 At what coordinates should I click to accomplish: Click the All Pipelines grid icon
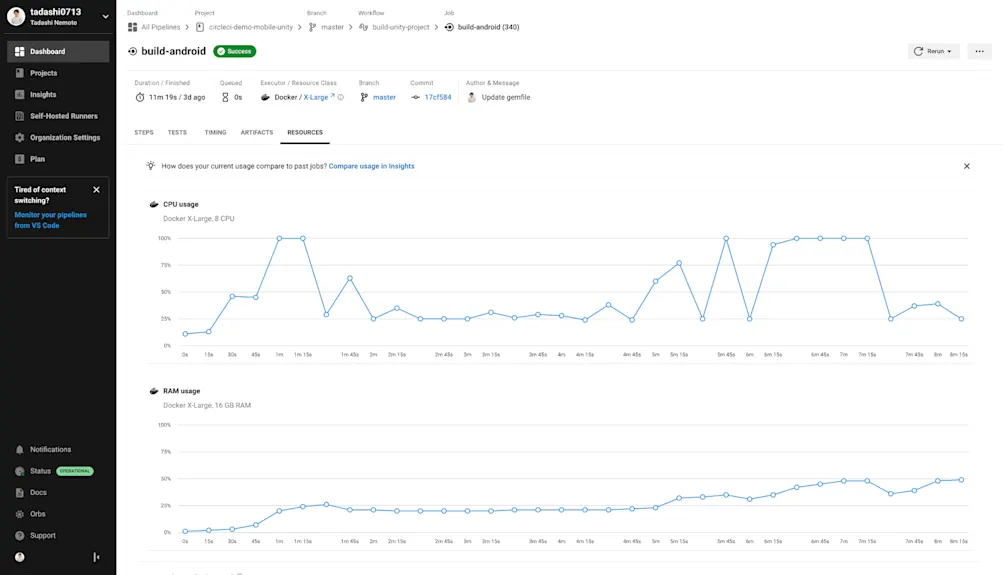[132, 27]
